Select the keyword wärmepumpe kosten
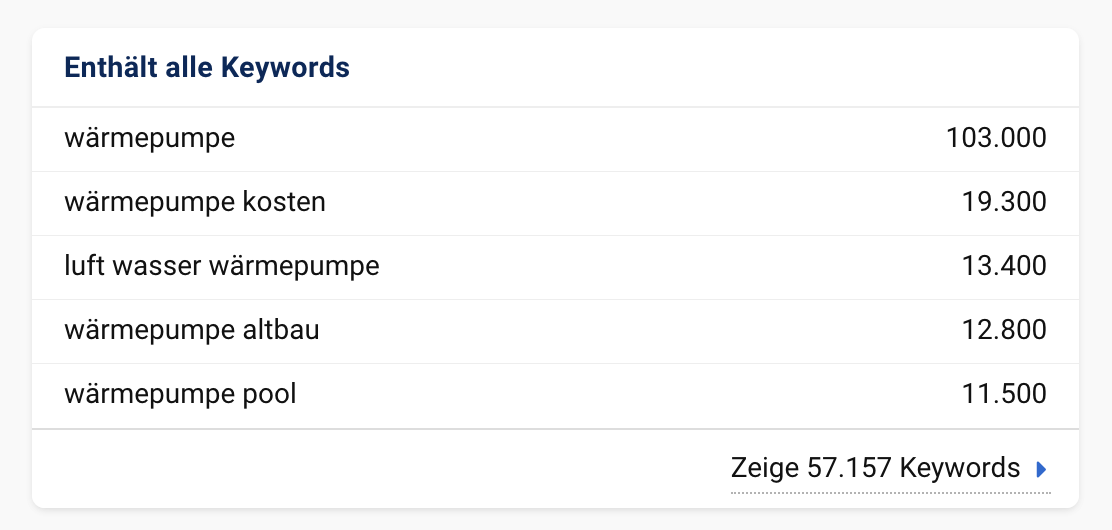The width and height of the screenshot is (1112, 530). click(x=195, y=202)
